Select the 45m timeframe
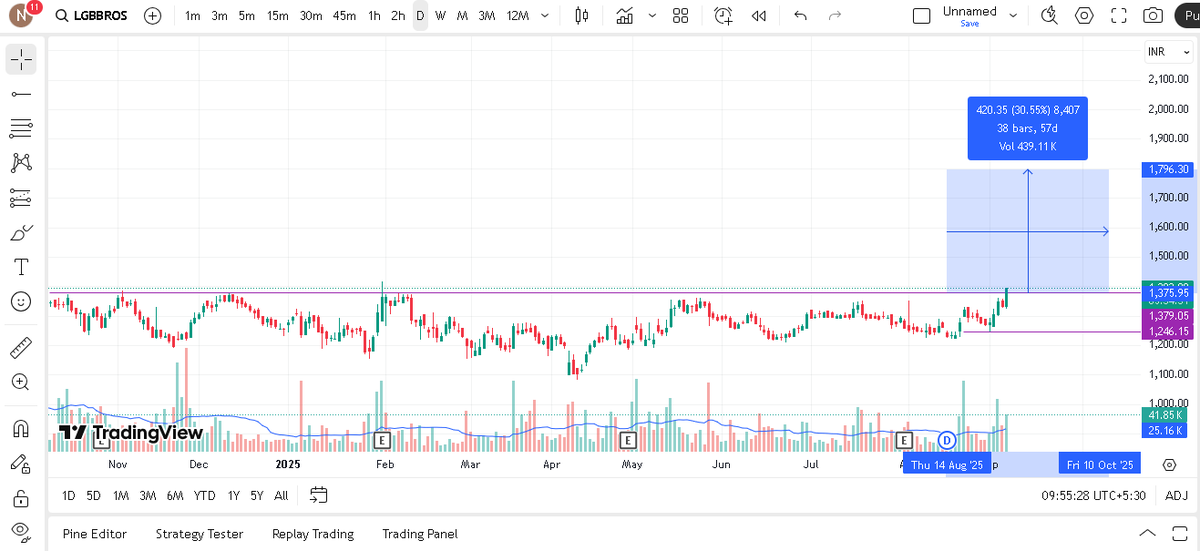This screenshot has height=551, width=1200. (x=345, y=16)
